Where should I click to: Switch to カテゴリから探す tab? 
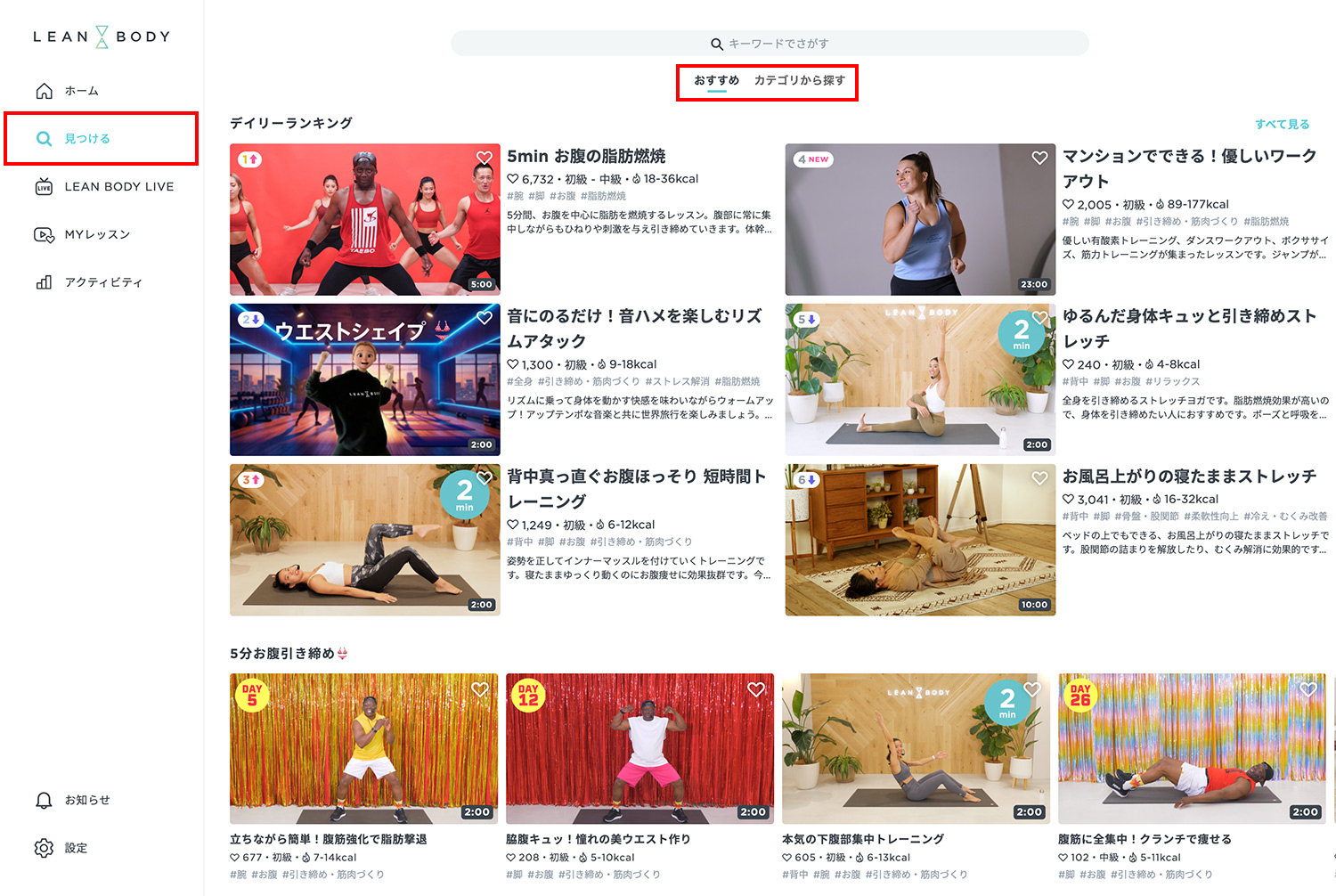800,80
